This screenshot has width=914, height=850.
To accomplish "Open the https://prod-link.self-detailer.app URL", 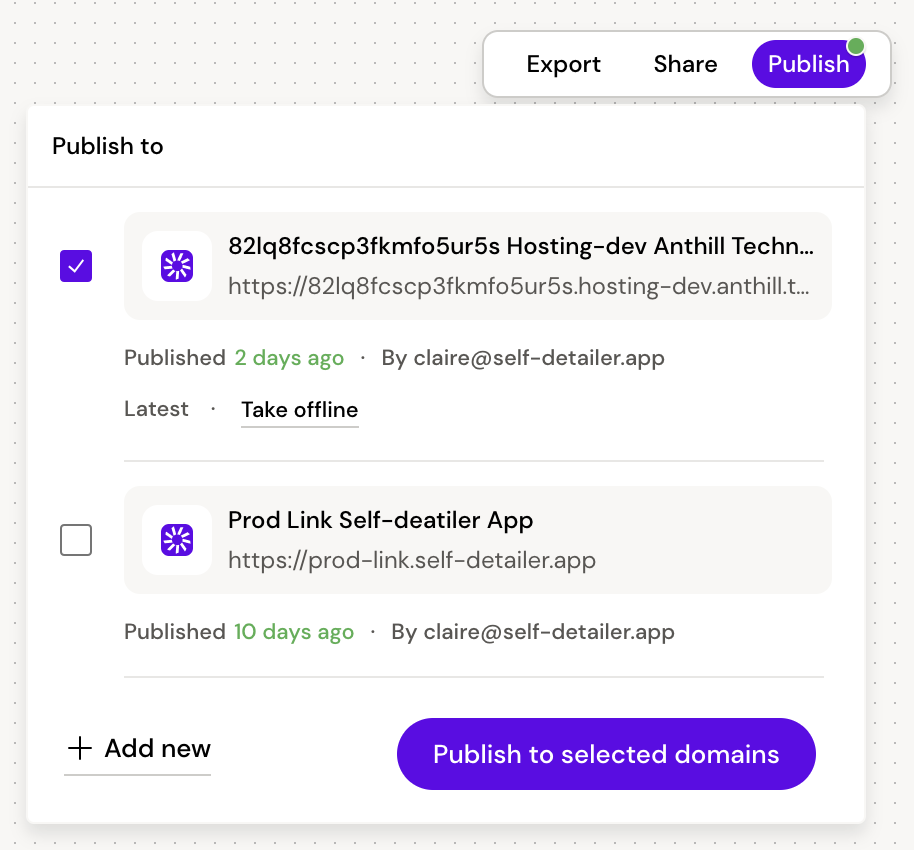I will 412,560.
